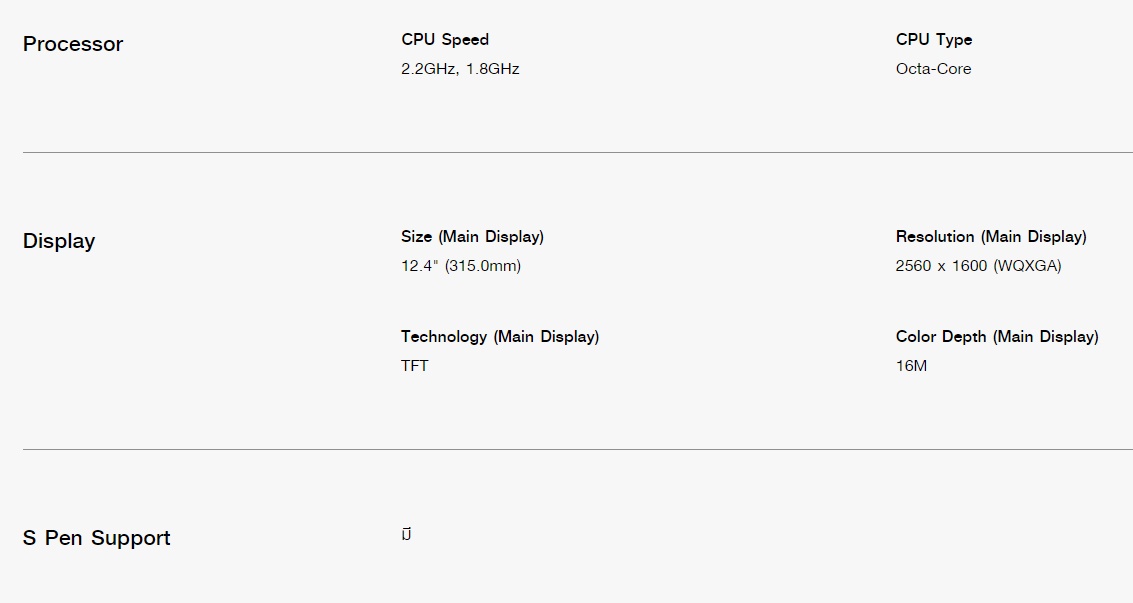1133x603 pixels.
Task: Click the Display section heading
Action: (59, 241)
